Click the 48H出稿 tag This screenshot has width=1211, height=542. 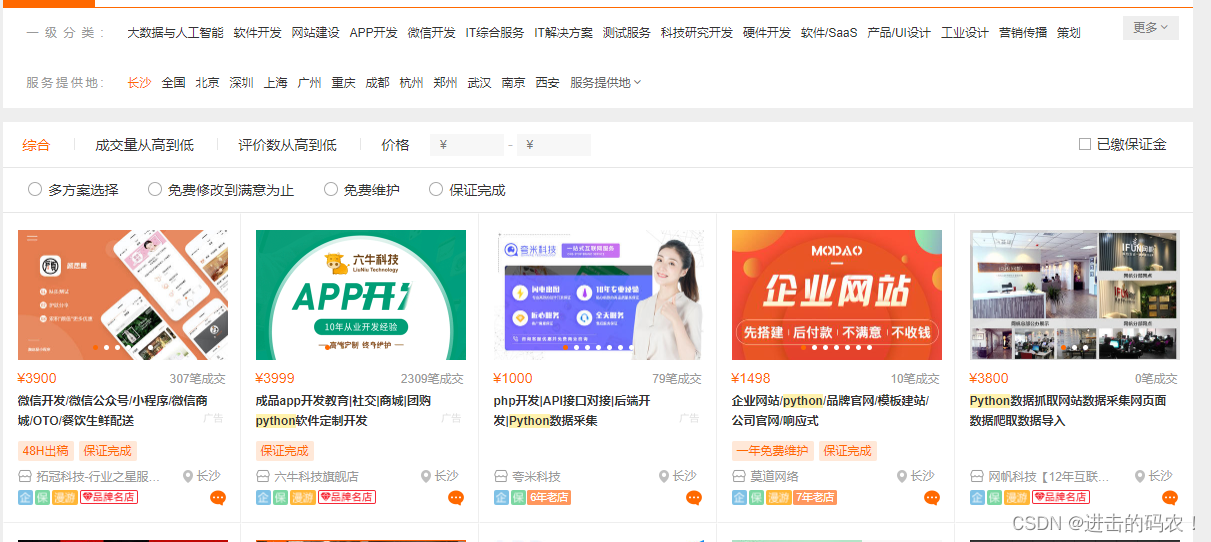[46, 451]
